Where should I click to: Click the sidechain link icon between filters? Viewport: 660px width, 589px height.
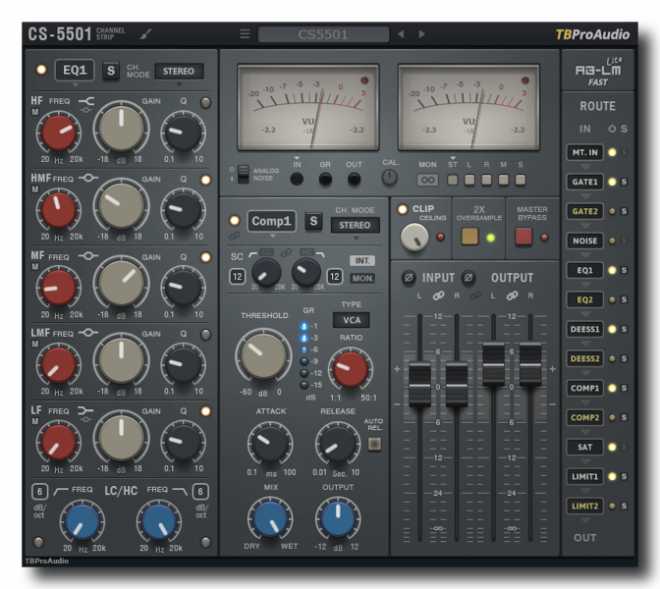286,253
